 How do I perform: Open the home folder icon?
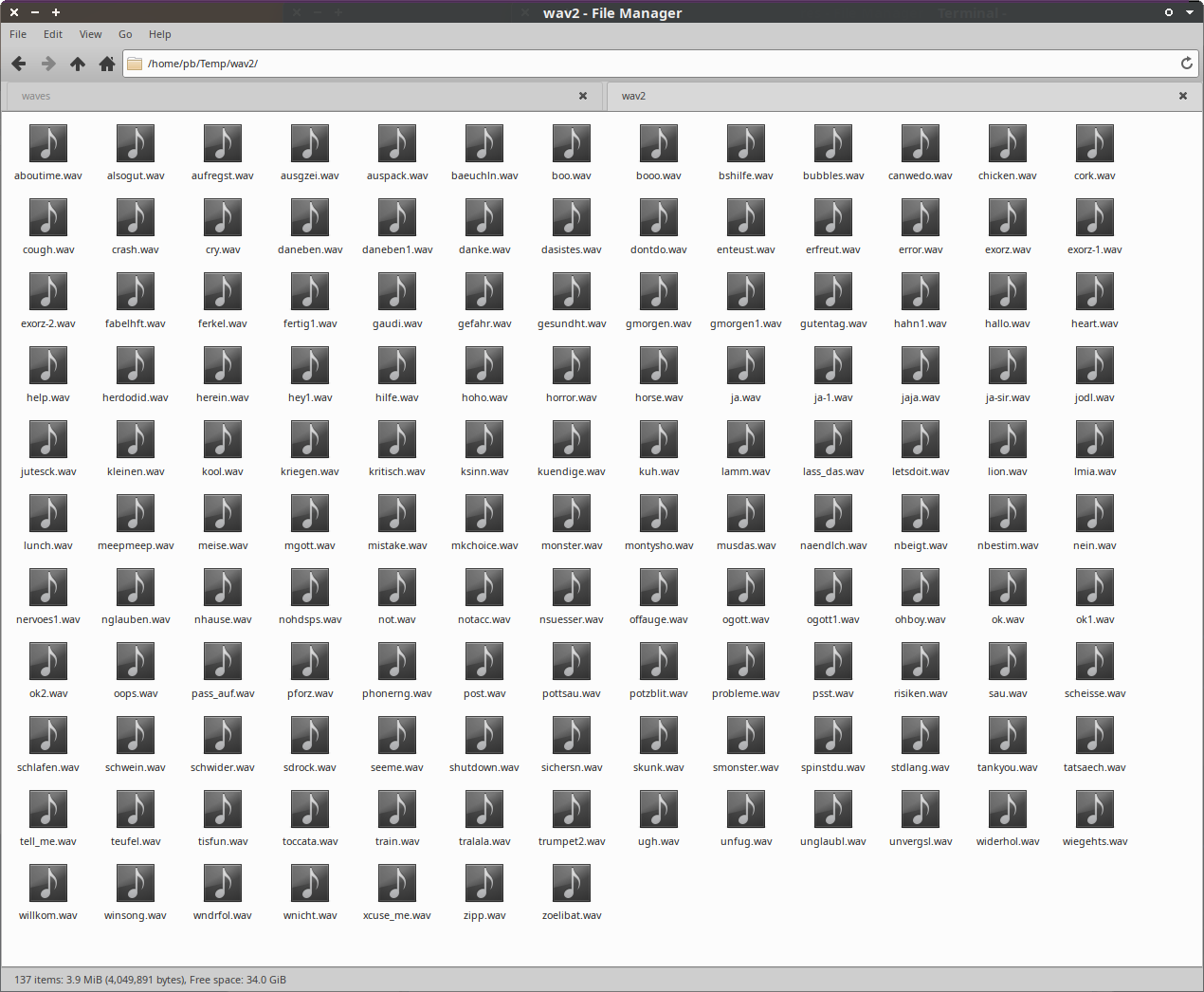coord(107,64)
